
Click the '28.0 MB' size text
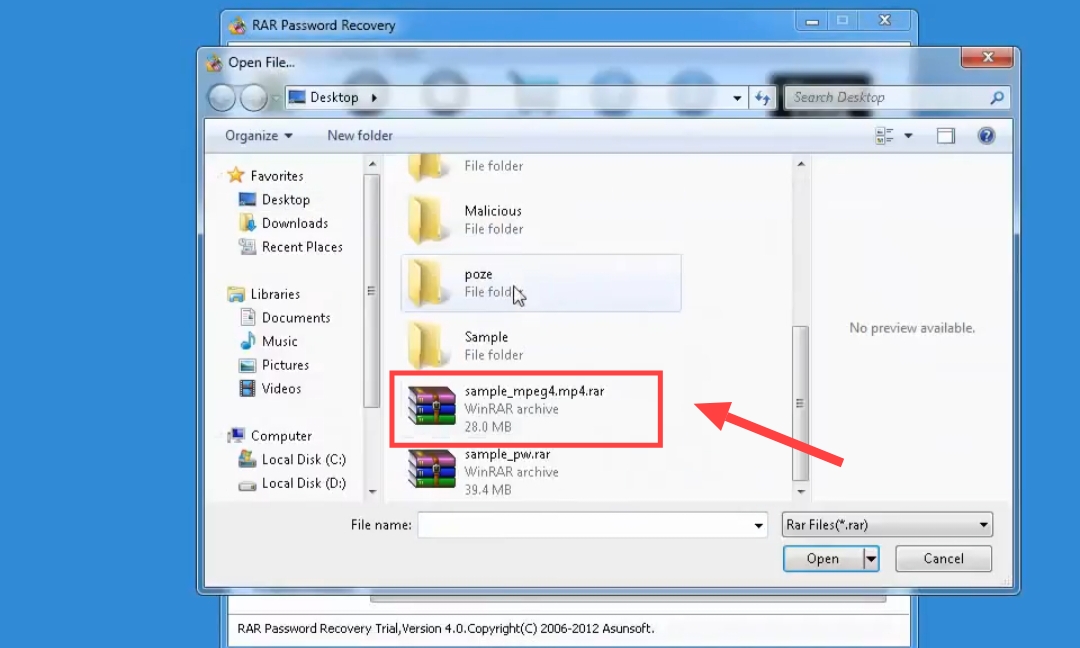click(488, 427)
